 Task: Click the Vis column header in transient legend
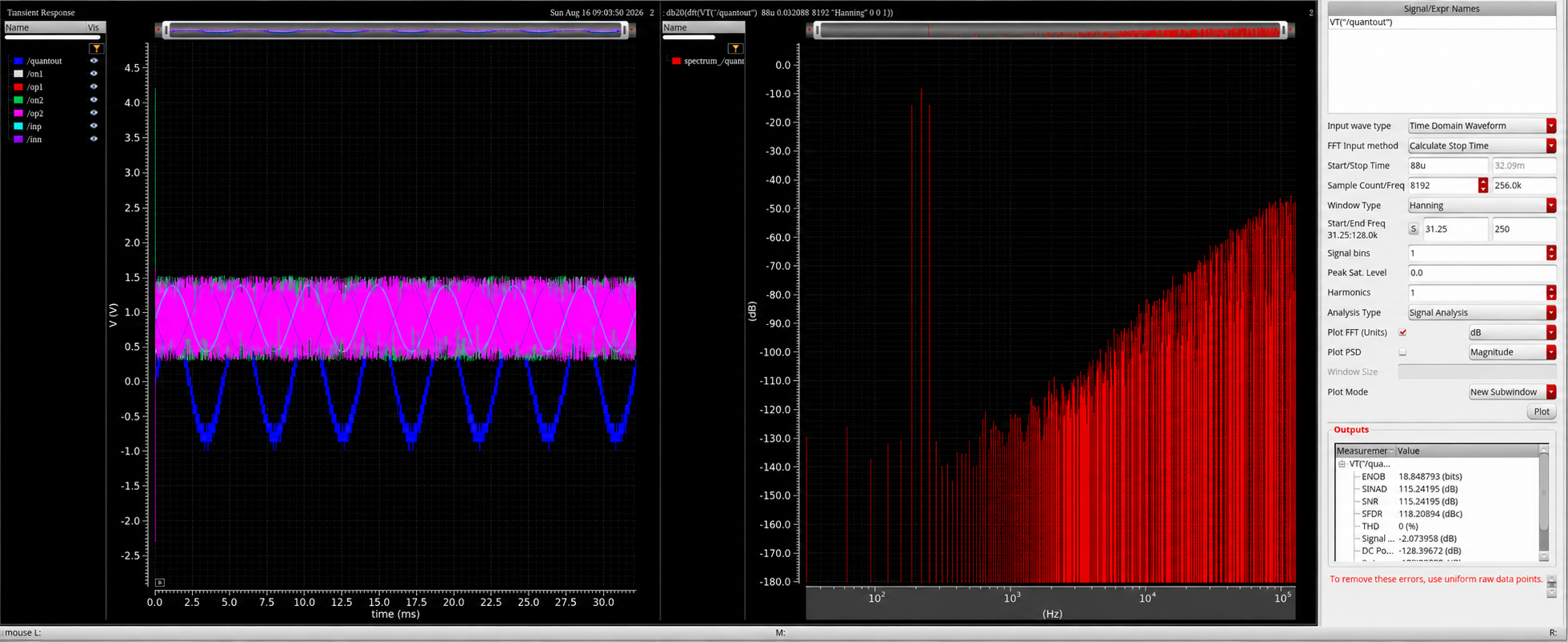94,27
